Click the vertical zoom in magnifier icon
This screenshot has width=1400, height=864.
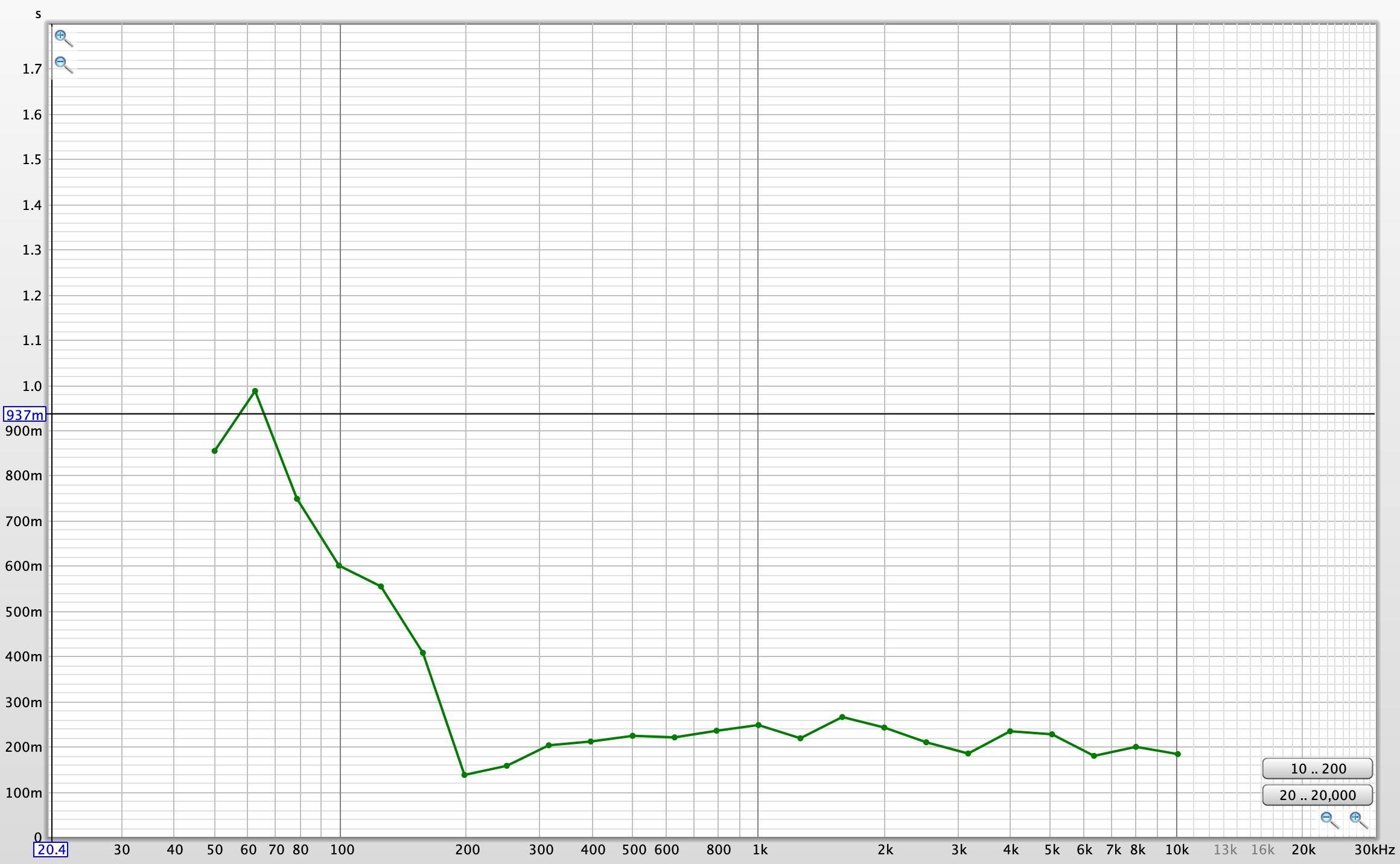pyautogui.click(x=63, y=37)
